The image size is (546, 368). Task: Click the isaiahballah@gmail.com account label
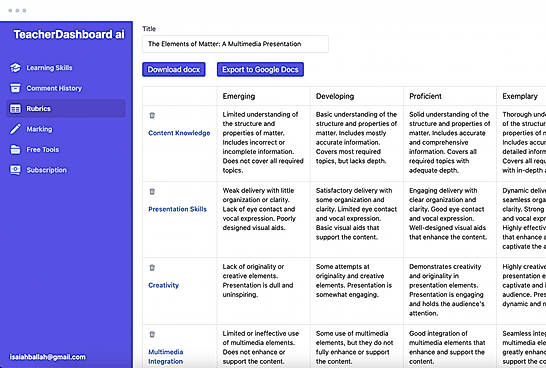click(47, 357)
